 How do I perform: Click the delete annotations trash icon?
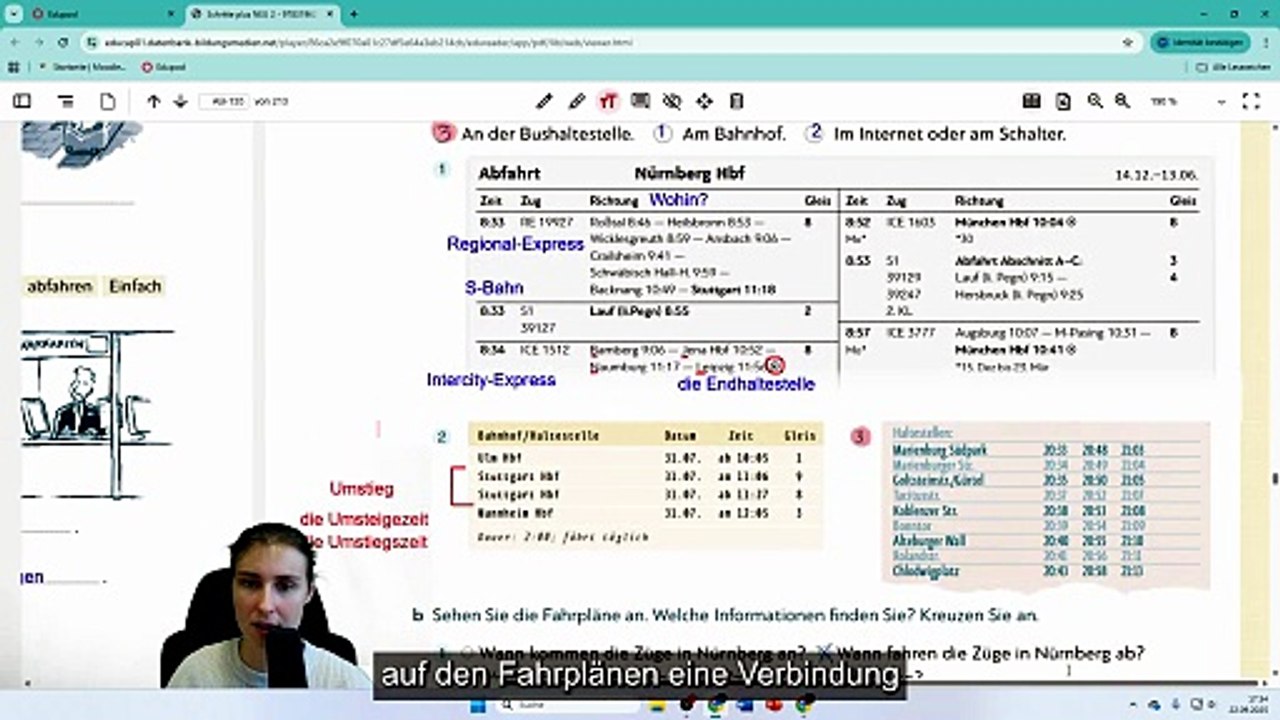click(x=737, y=101)
